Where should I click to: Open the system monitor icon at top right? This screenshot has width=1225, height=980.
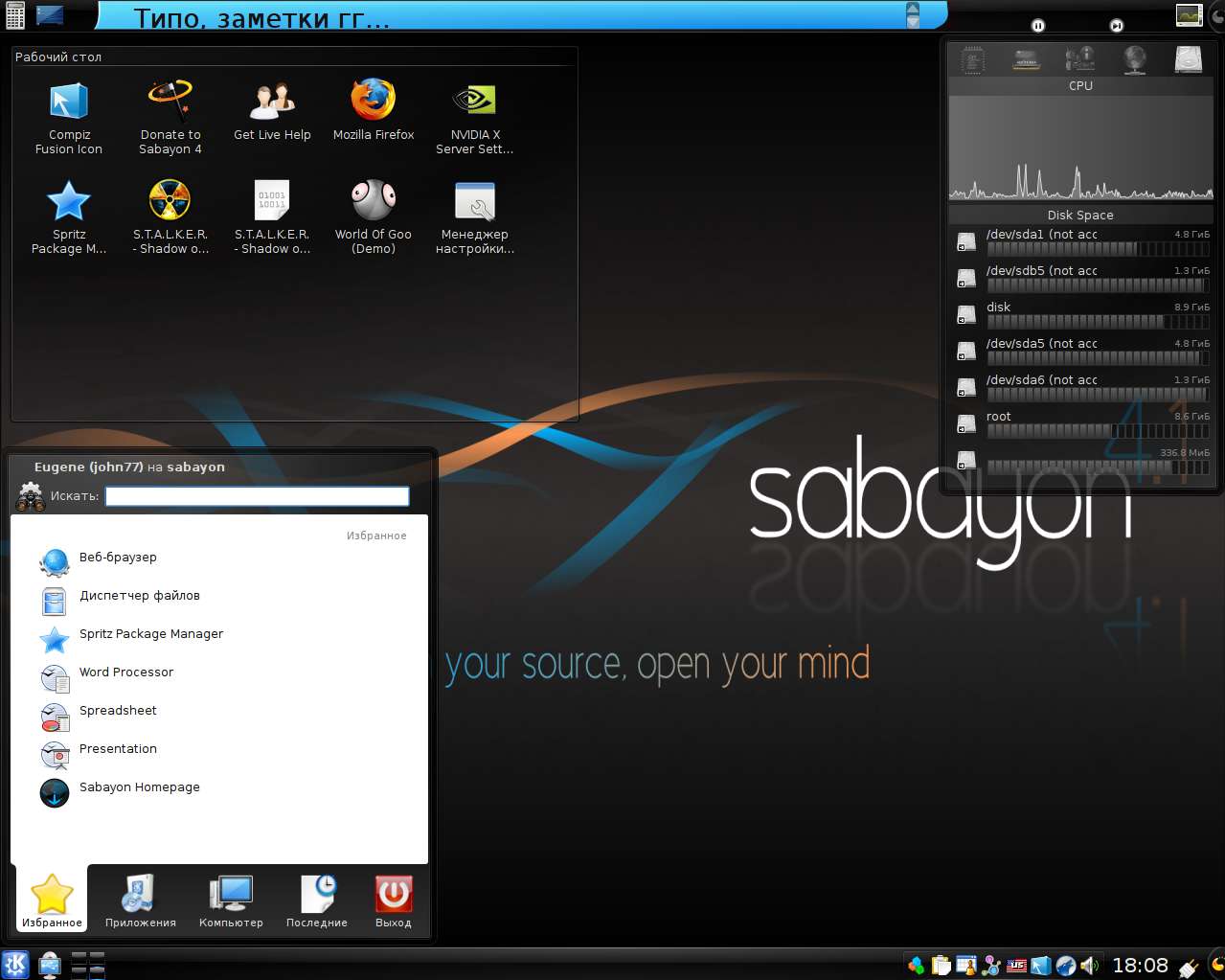1189,14
